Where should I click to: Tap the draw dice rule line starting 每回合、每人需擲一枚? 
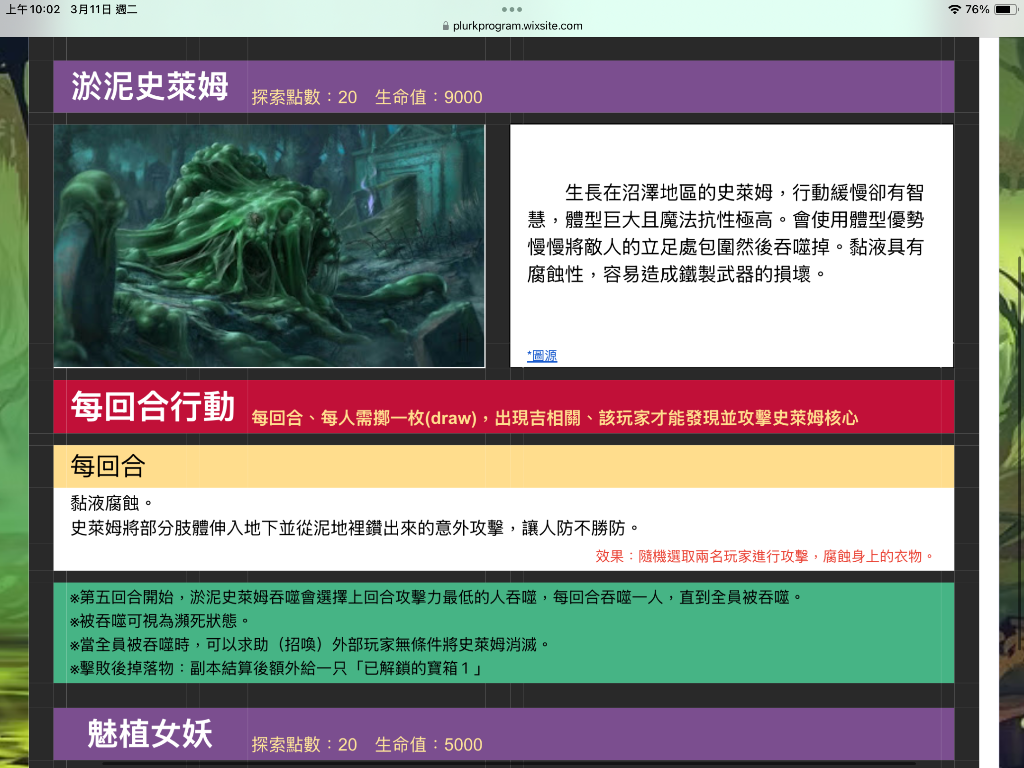[x=554, y=418]
